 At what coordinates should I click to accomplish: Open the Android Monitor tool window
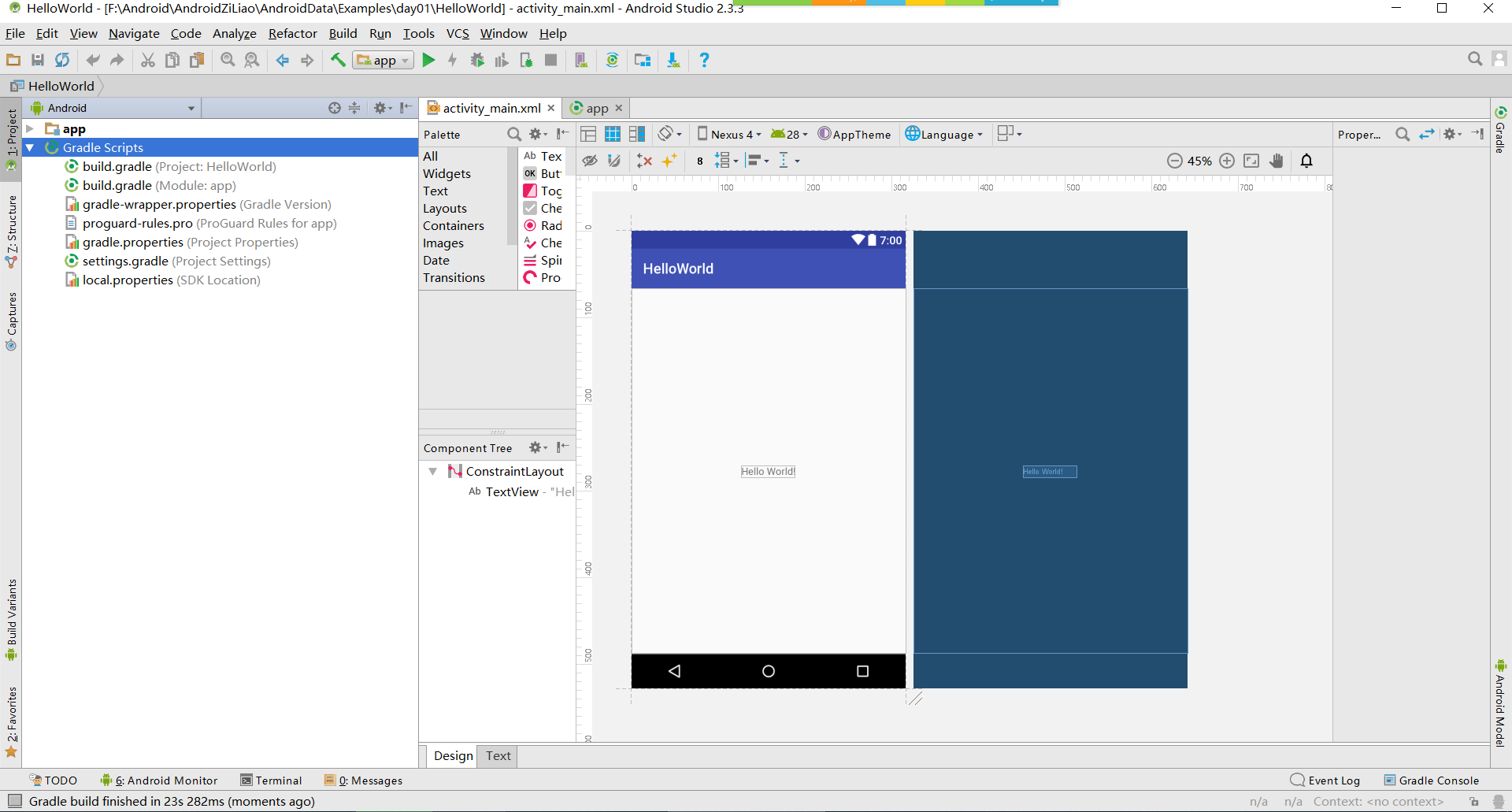click(x=159, y=780)
